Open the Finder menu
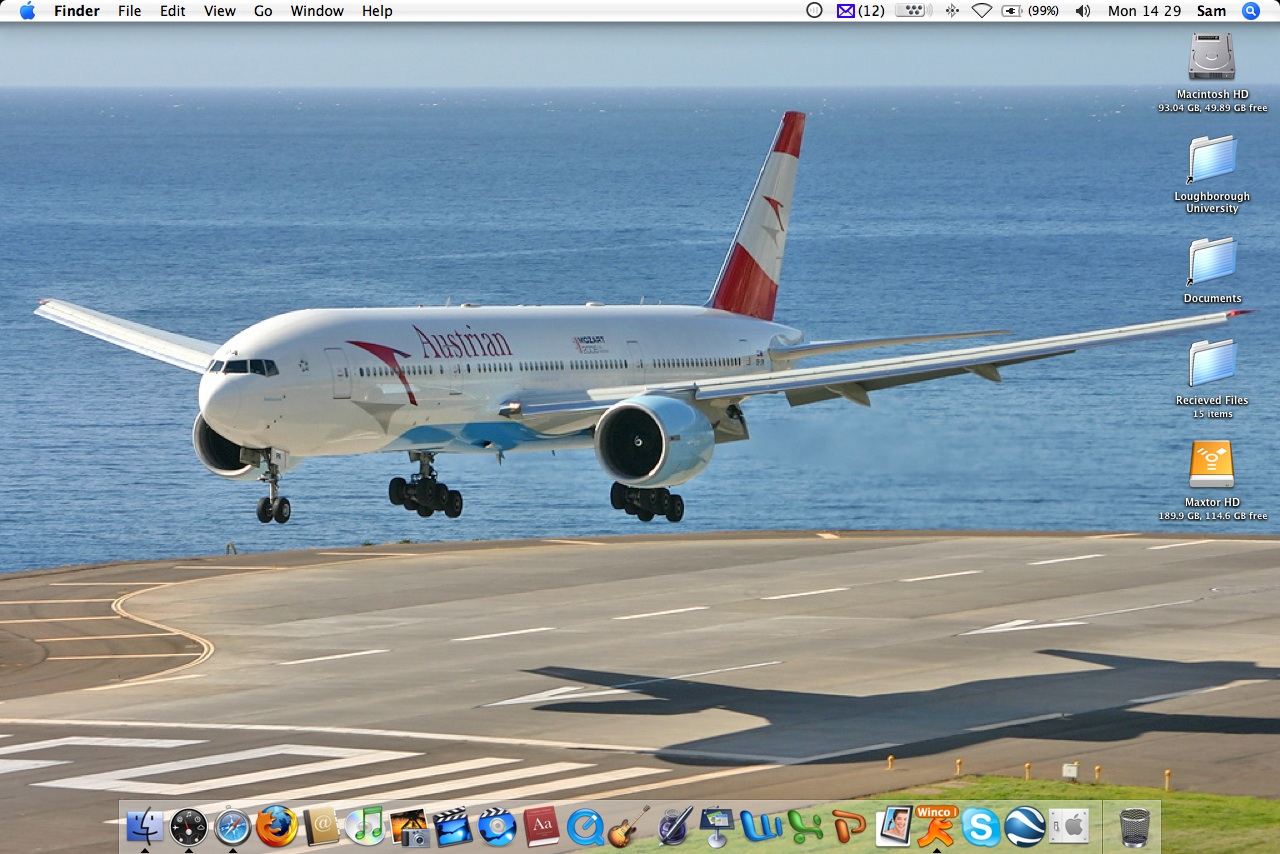 [x=76, y=11]
